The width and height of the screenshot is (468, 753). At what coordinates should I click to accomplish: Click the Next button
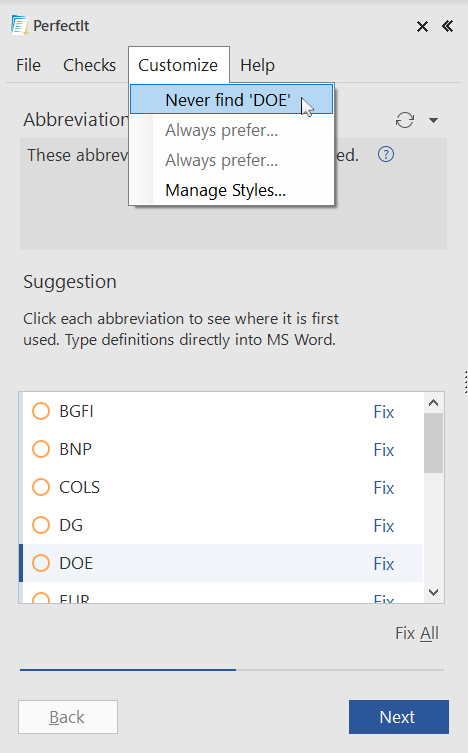coord(399,717)
